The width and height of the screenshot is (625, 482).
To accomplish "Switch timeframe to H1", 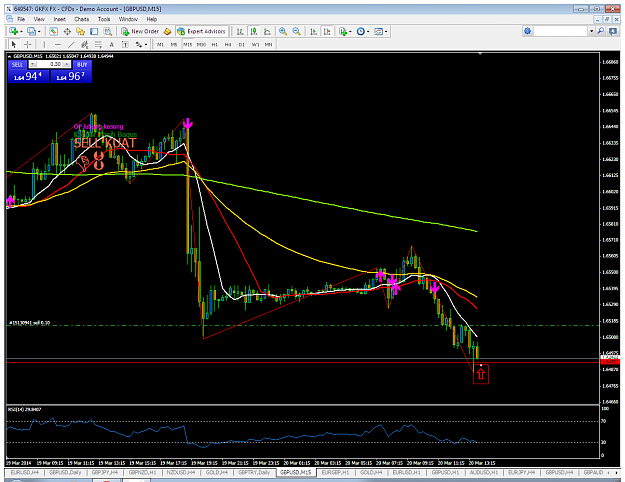I will click(214, 45).
